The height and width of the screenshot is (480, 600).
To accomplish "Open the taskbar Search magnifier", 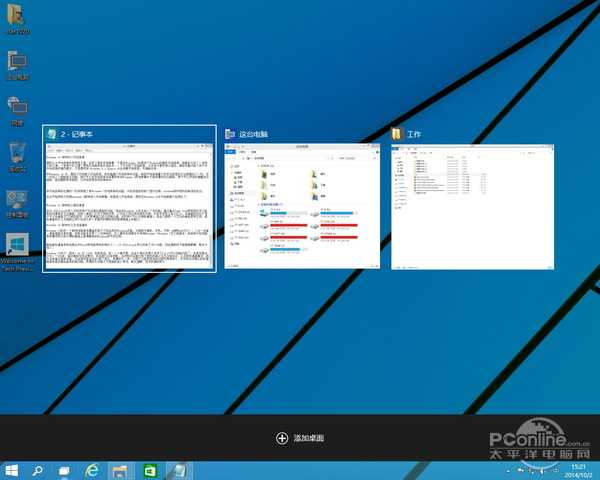I will (37, 470).
